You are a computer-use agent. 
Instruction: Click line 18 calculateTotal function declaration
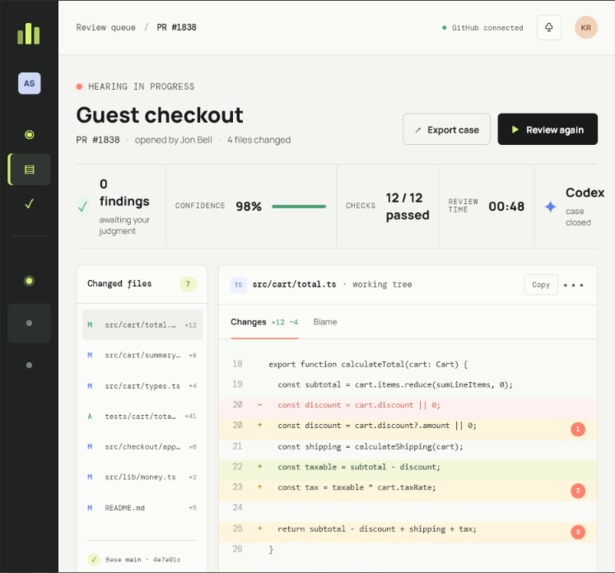tap(368, 364)
